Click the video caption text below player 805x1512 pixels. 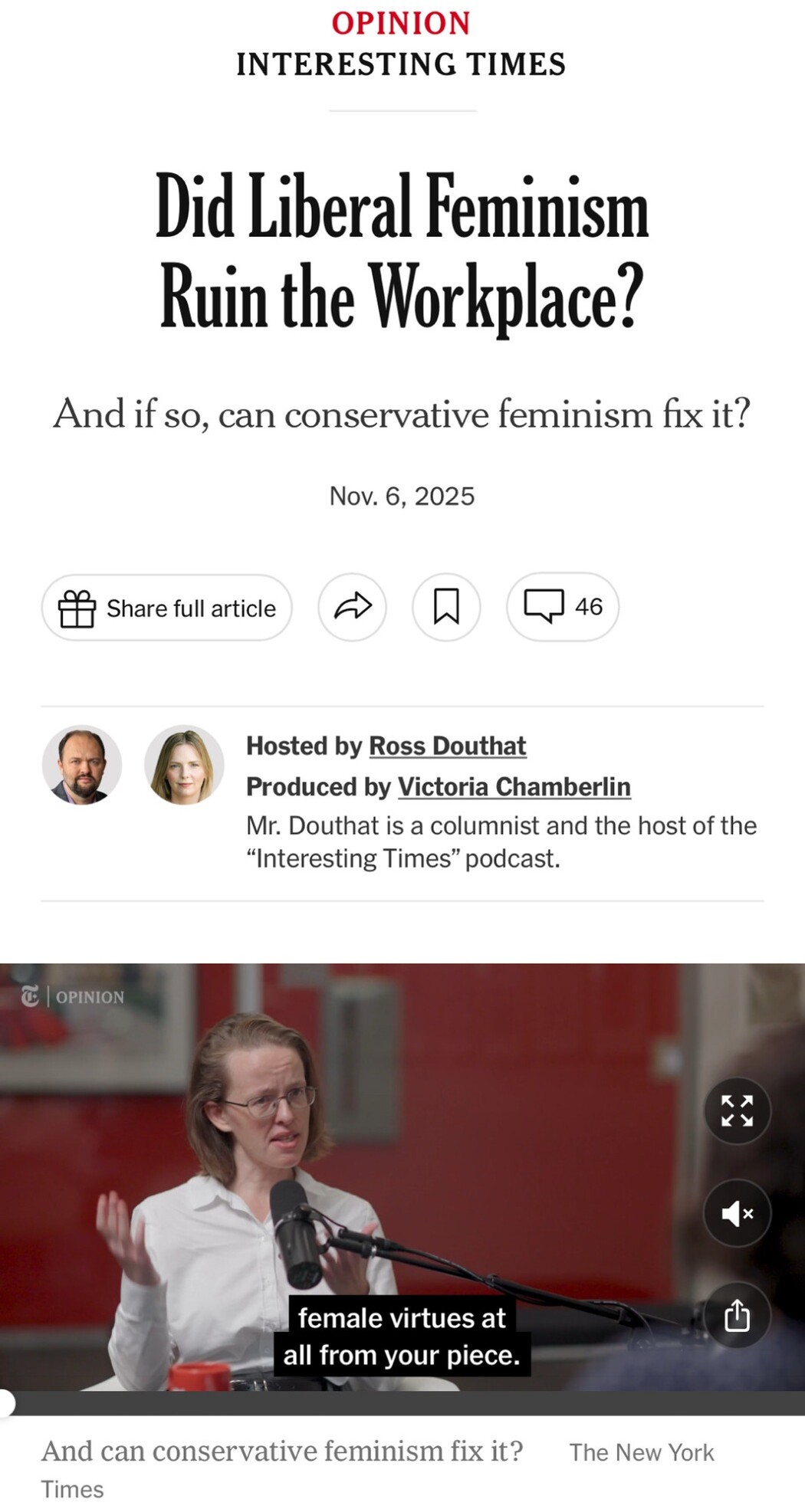pyautogui.click(x=282, y=1451)
